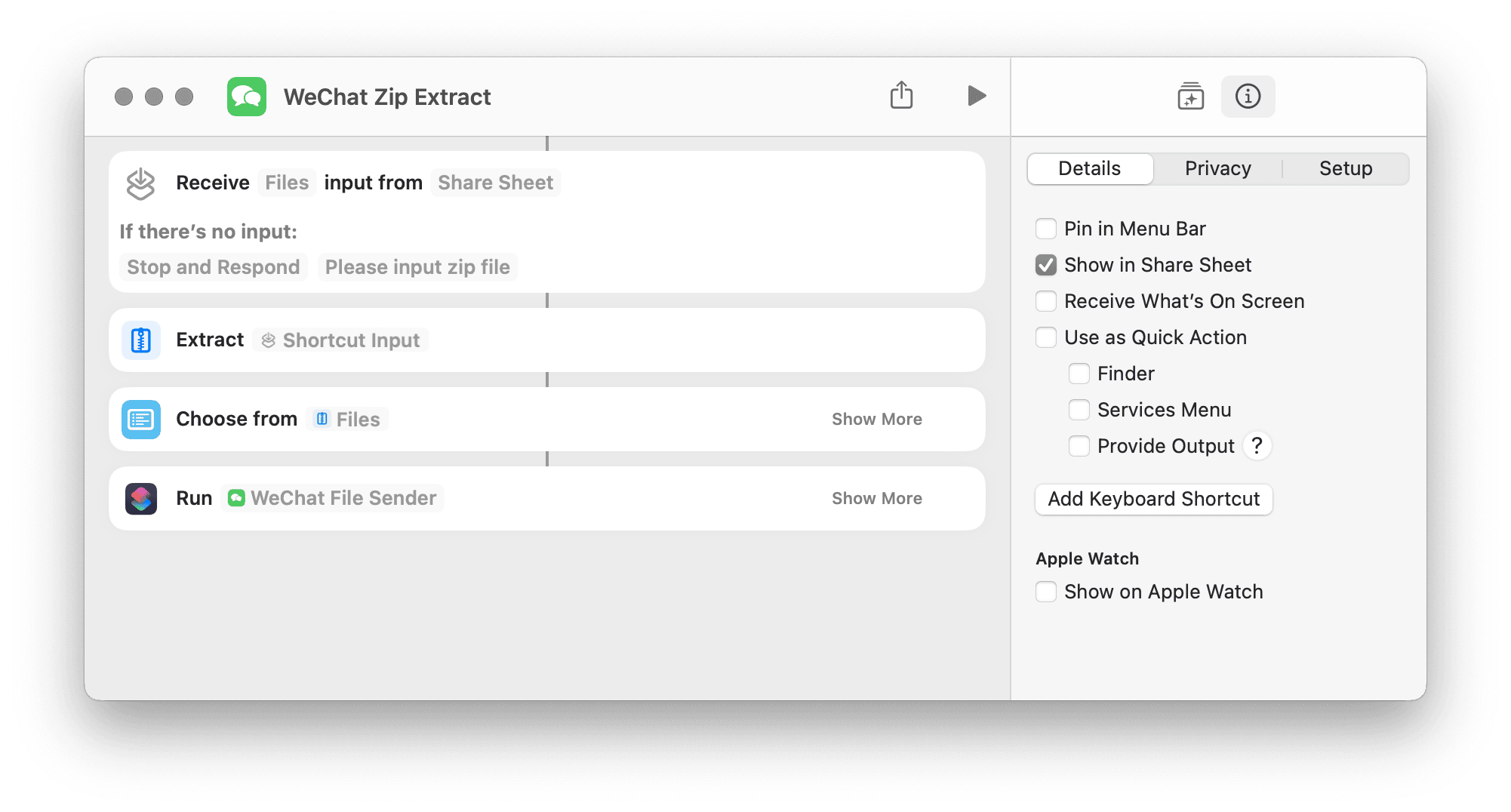The width and height of the screenshot is (1511, 812).
Task: Click the Files variable in Choose from
Action: 347,420
